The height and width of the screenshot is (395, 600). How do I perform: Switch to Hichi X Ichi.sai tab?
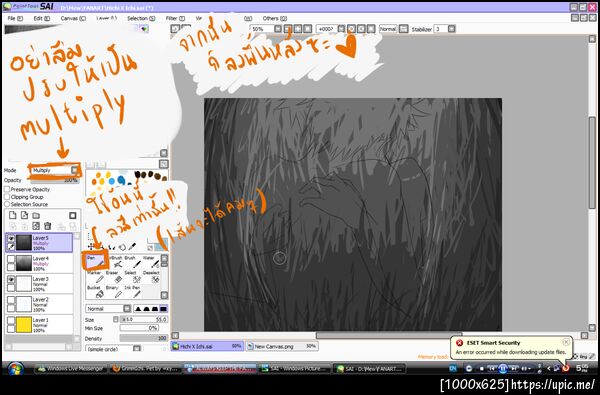[x=207, y=346]
